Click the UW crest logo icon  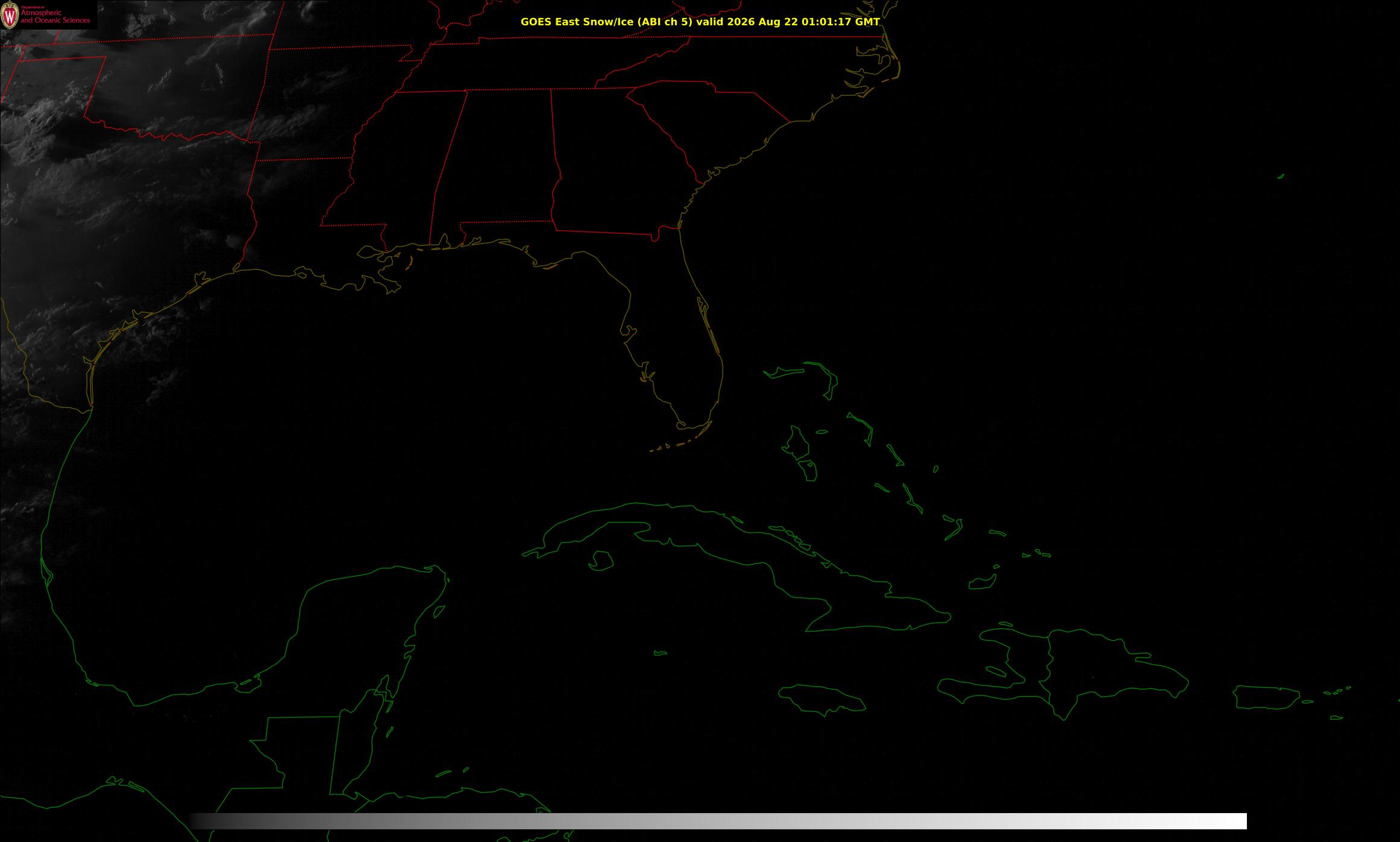10,15
